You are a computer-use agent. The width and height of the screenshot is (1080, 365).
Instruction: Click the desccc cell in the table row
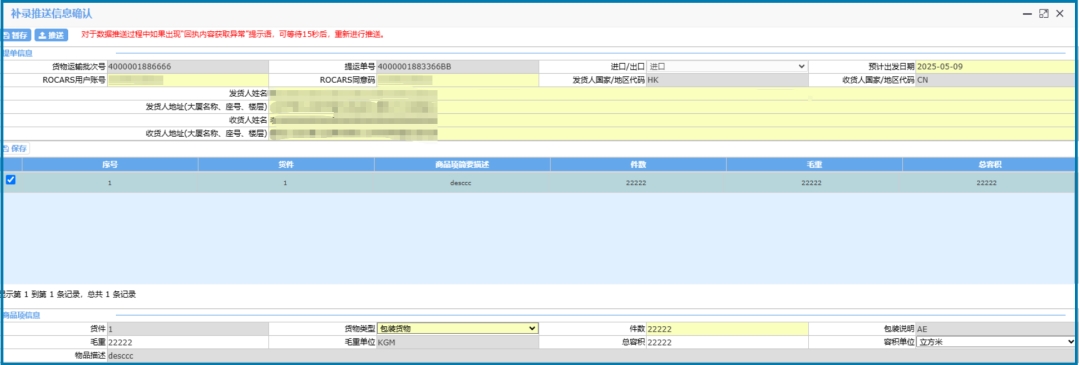[x=462, y=182]
